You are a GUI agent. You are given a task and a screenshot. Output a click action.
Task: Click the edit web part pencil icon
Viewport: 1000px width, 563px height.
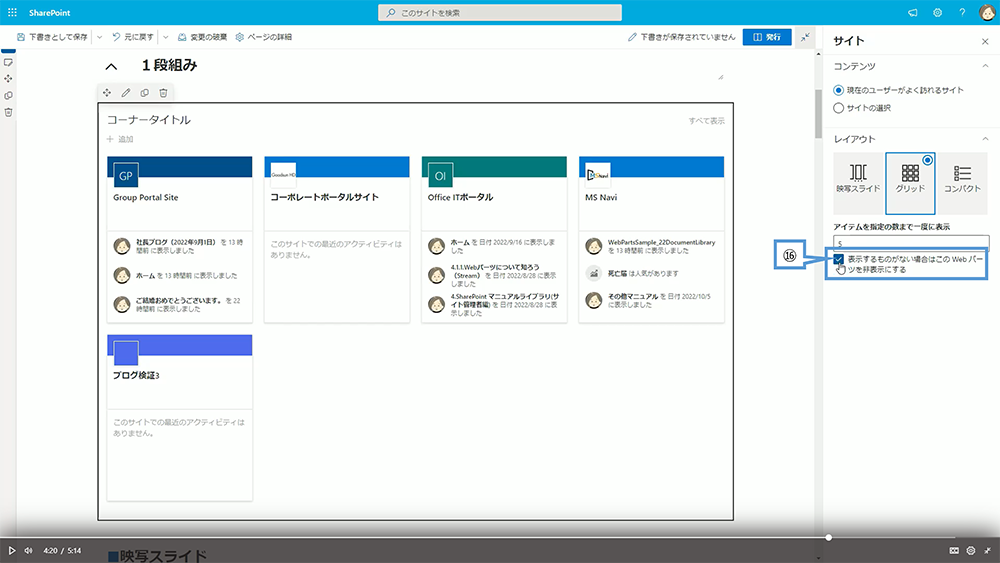coord(126,92)
